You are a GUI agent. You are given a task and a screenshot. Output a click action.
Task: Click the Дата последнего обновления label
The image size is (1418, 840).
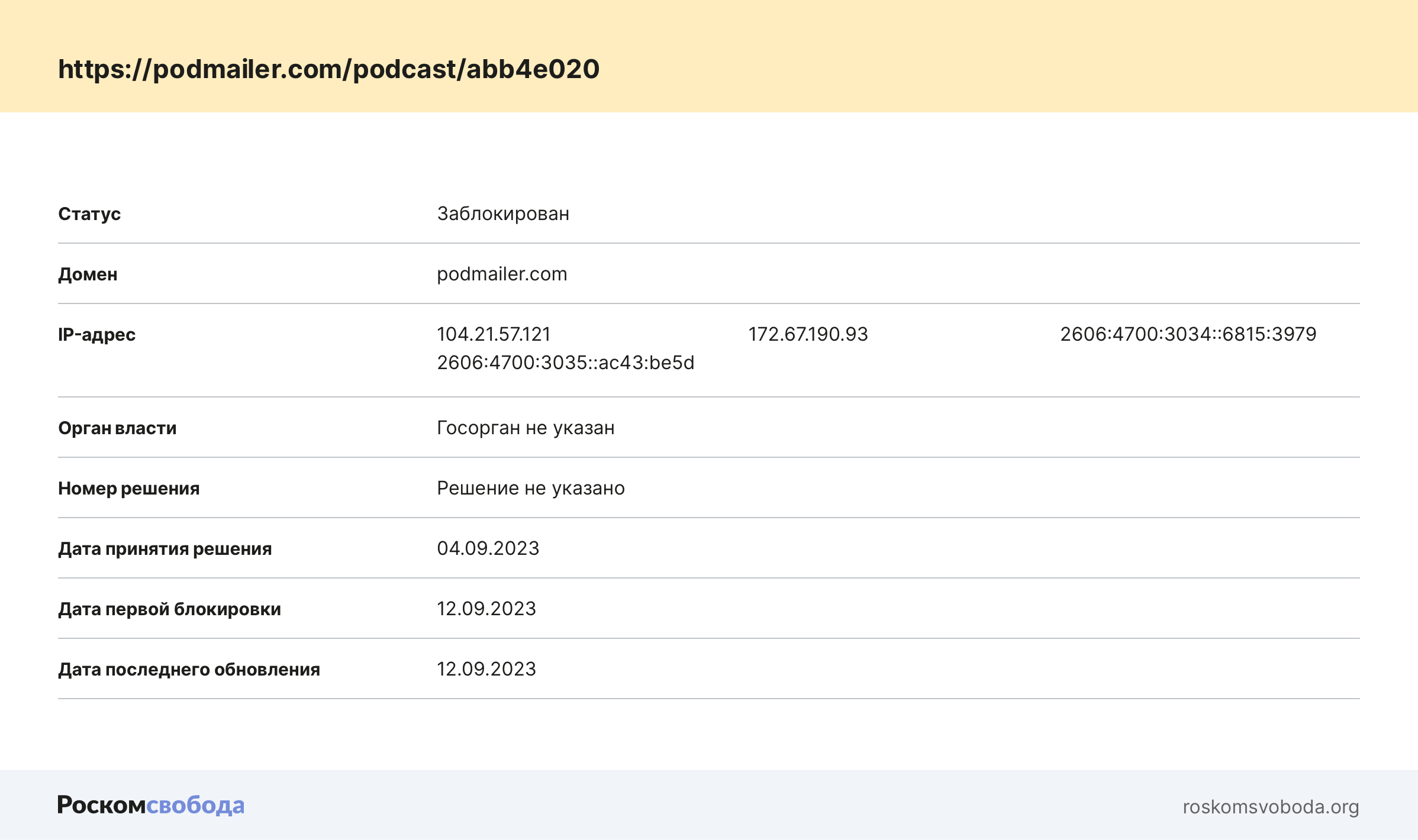click(189, 669)
